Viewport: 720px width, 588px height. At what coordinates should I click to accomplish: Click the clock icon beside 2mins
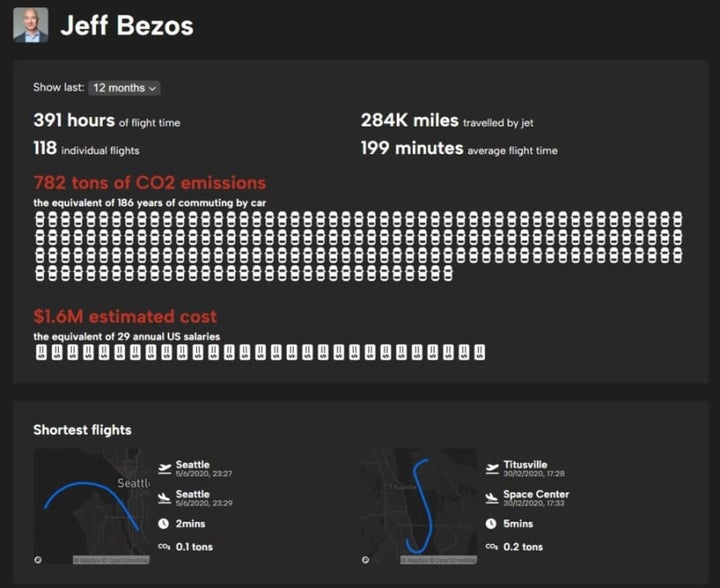(x=164, y=523)
